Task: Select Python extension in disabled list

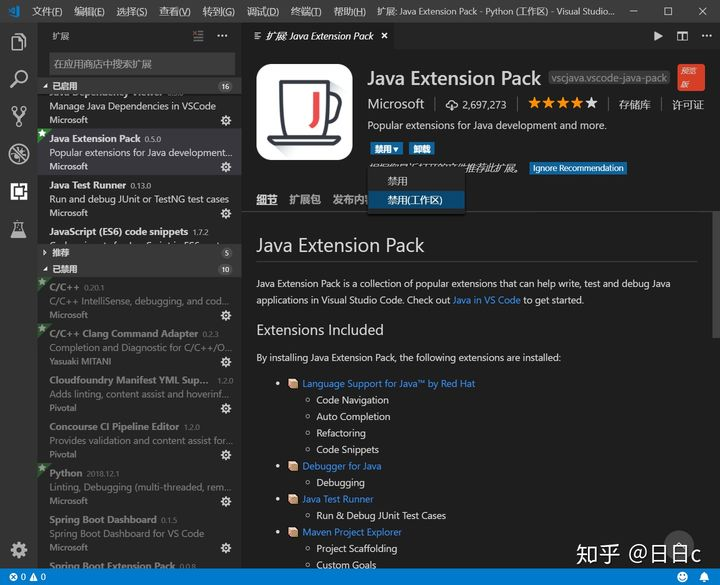Action: (139, 487)
